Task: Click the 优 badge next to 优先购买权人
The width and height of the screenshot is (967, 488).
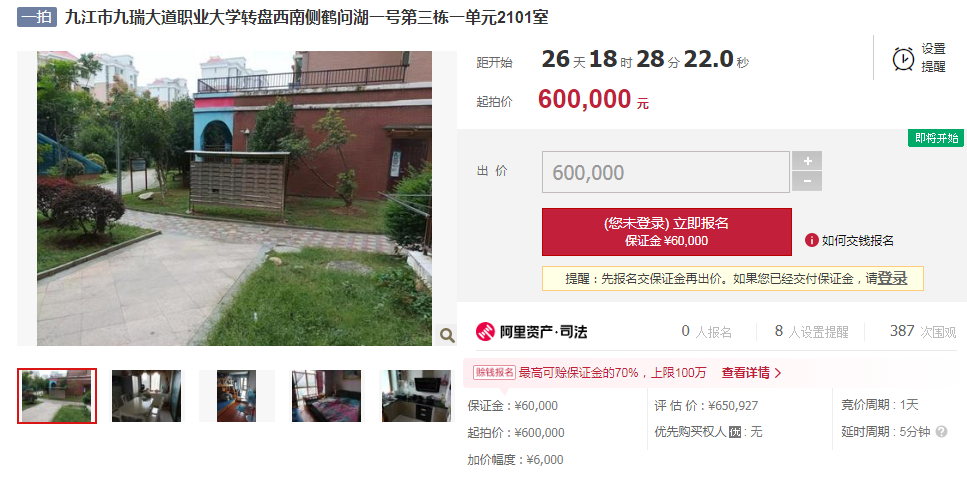Action: [x=735, y=432]
